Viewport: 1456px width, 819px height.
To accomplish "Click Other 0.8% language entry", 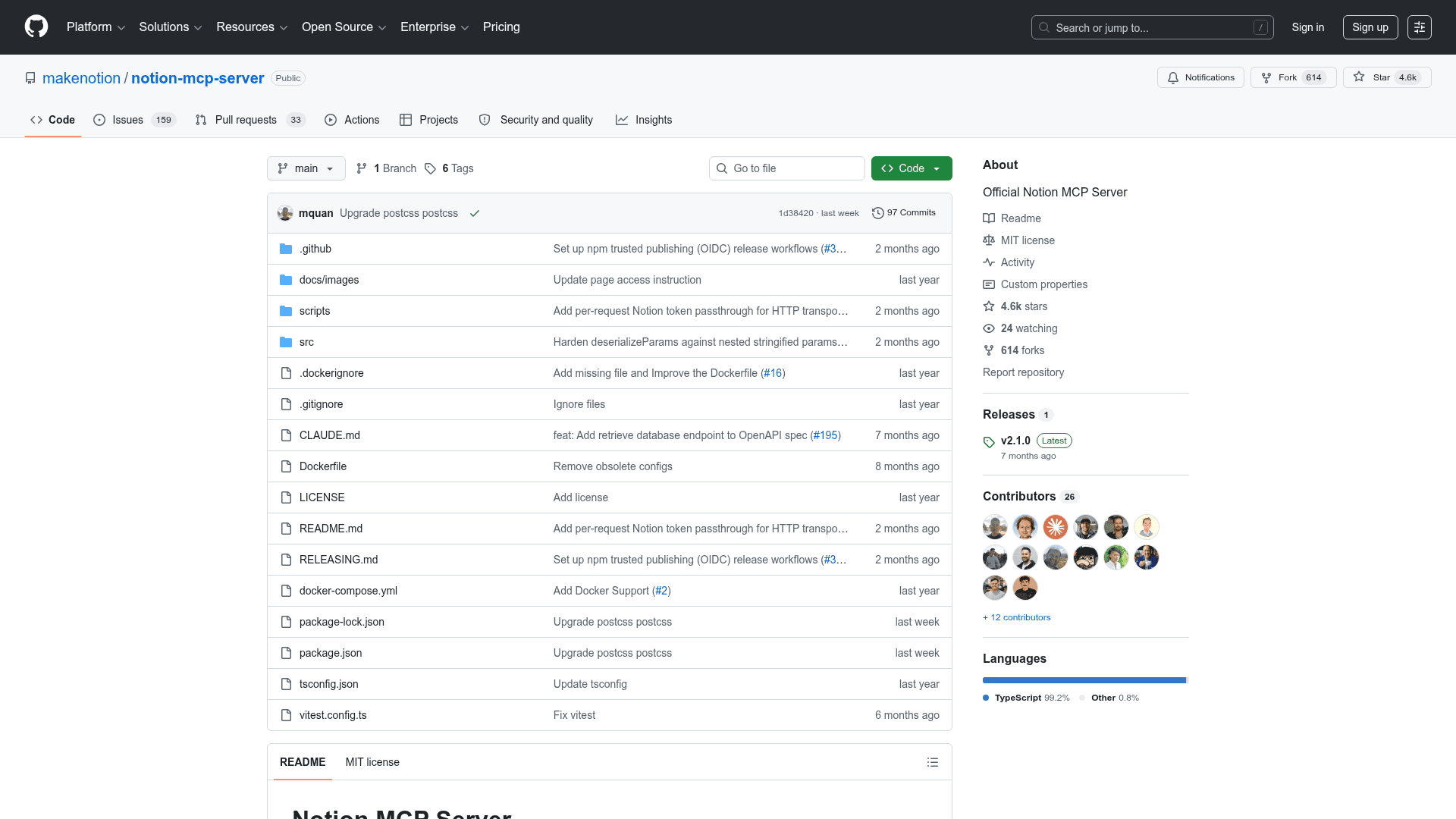I will coord(1109,698).
